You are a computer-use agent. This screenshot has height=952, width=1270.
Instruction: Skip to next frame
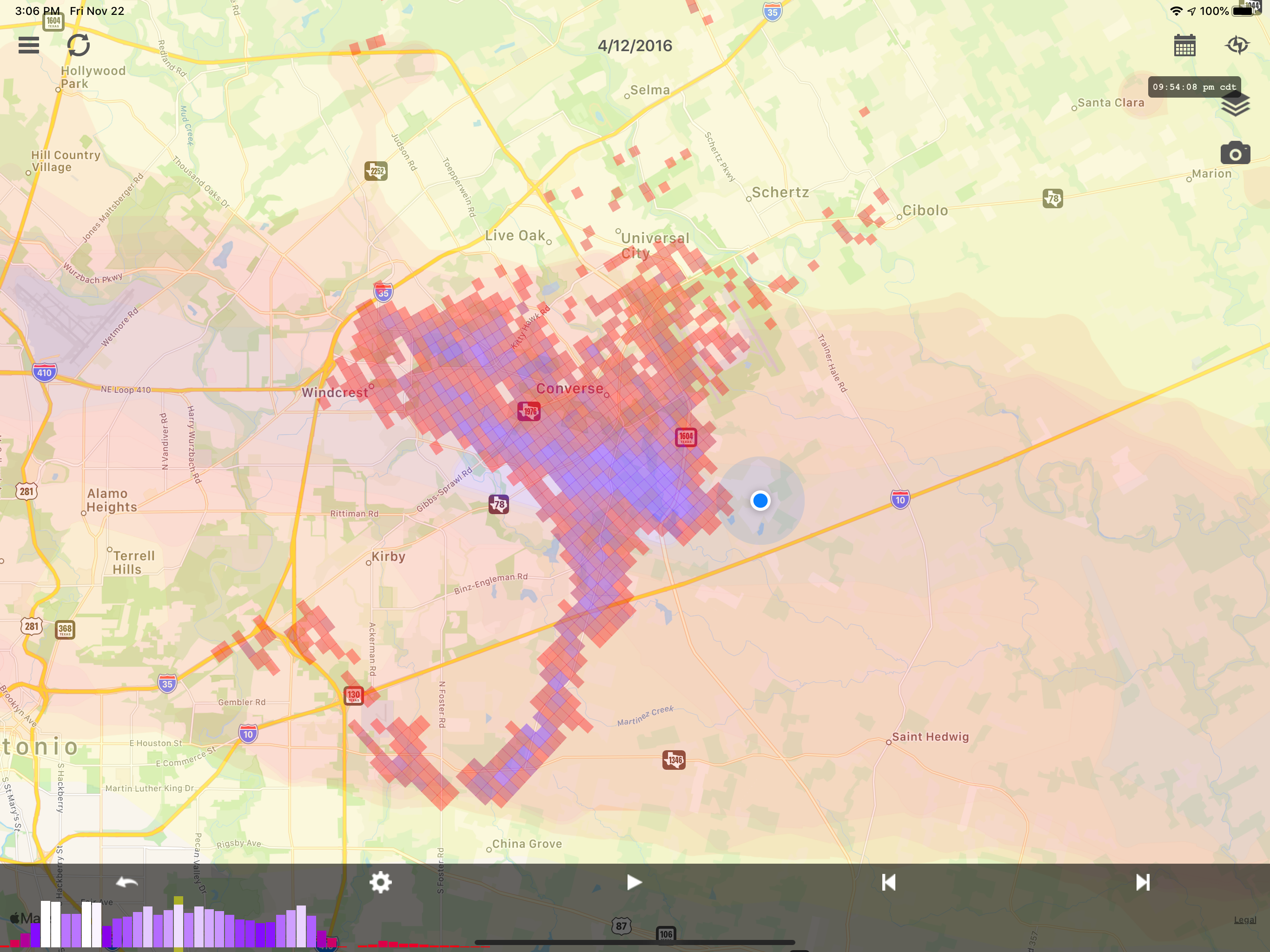point(1143,882)
